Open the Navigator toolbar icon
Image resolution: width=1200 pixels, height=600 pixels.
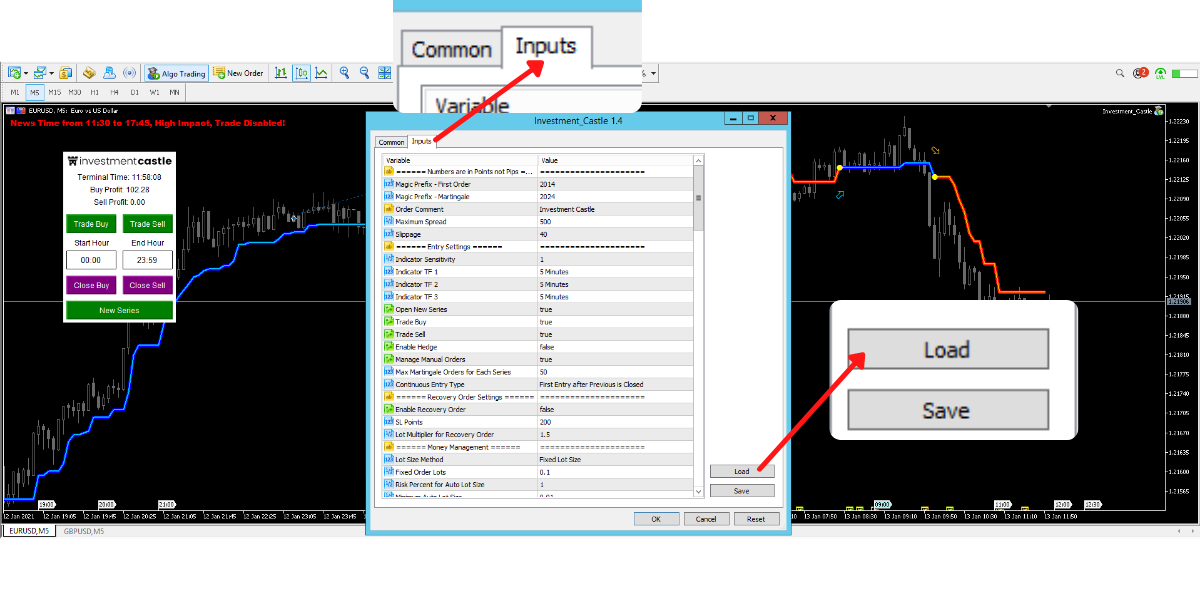click(x=109, y=73)
